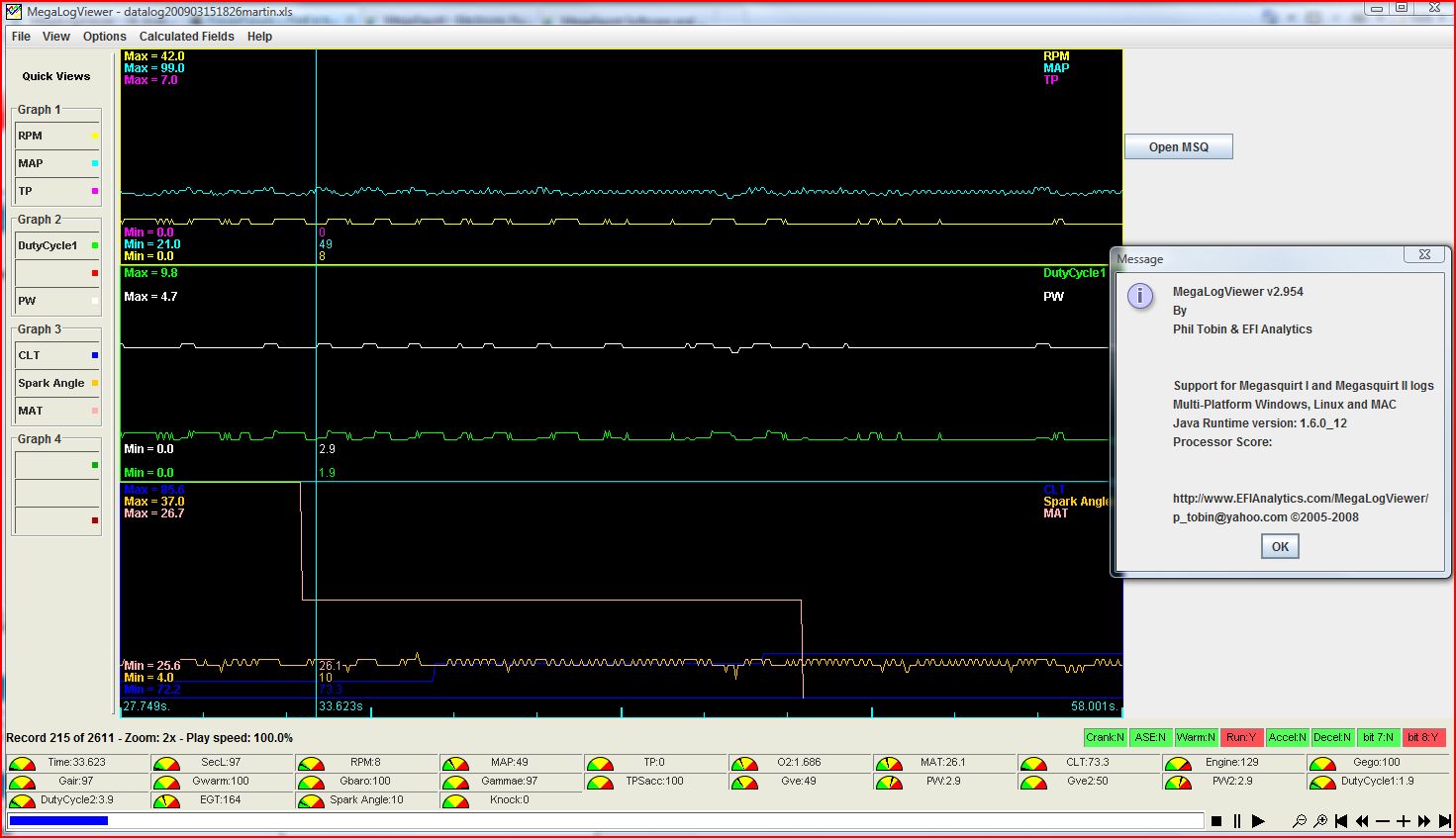Click the playback progress bar at the bottom
This screenshot has height=838, width=1456.
click(607, 820)
